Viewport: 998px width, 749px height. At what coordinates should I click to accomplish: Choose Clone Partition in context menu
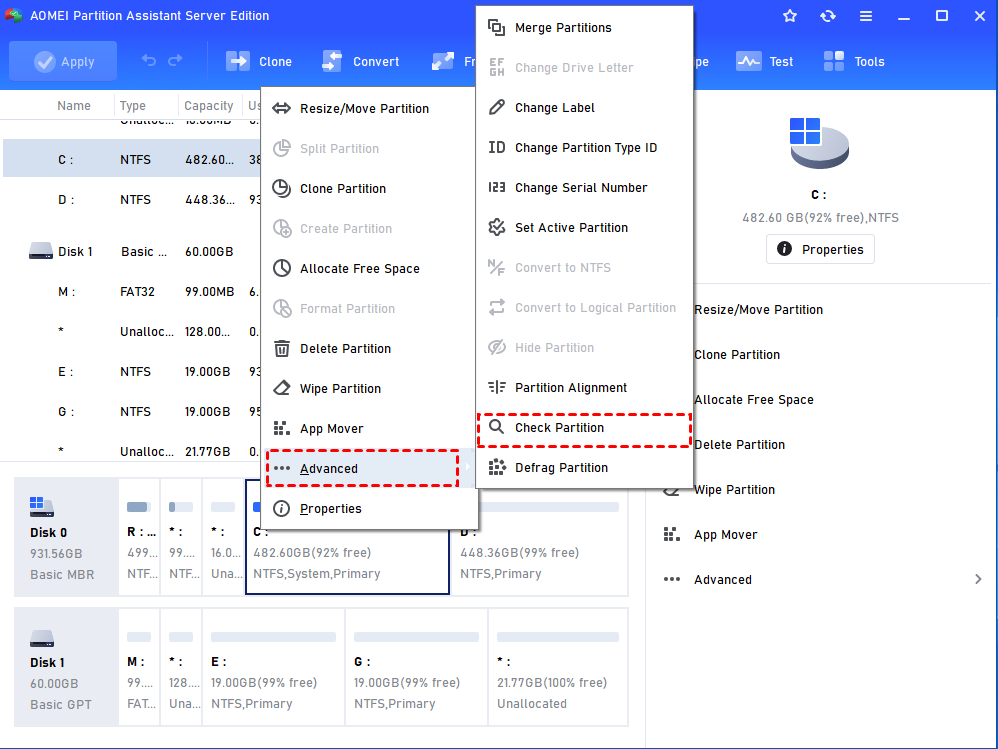tap(369, 189)
